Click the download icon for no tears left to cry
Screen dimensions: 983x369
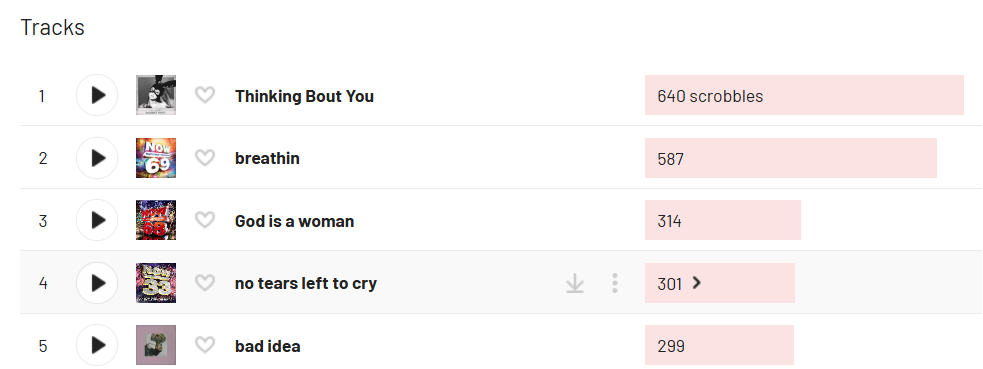(575, 283)
